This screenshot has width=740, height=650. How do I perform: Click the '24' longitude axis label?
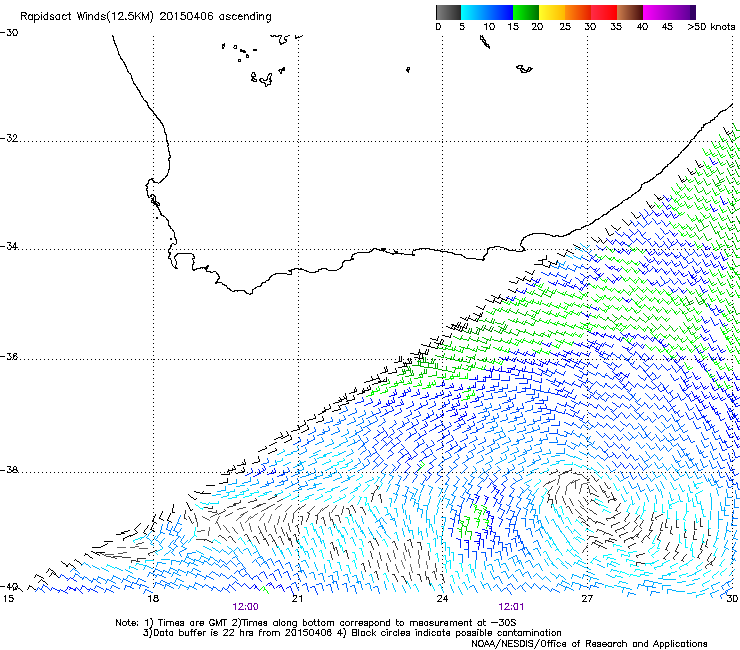coord(442,599)
